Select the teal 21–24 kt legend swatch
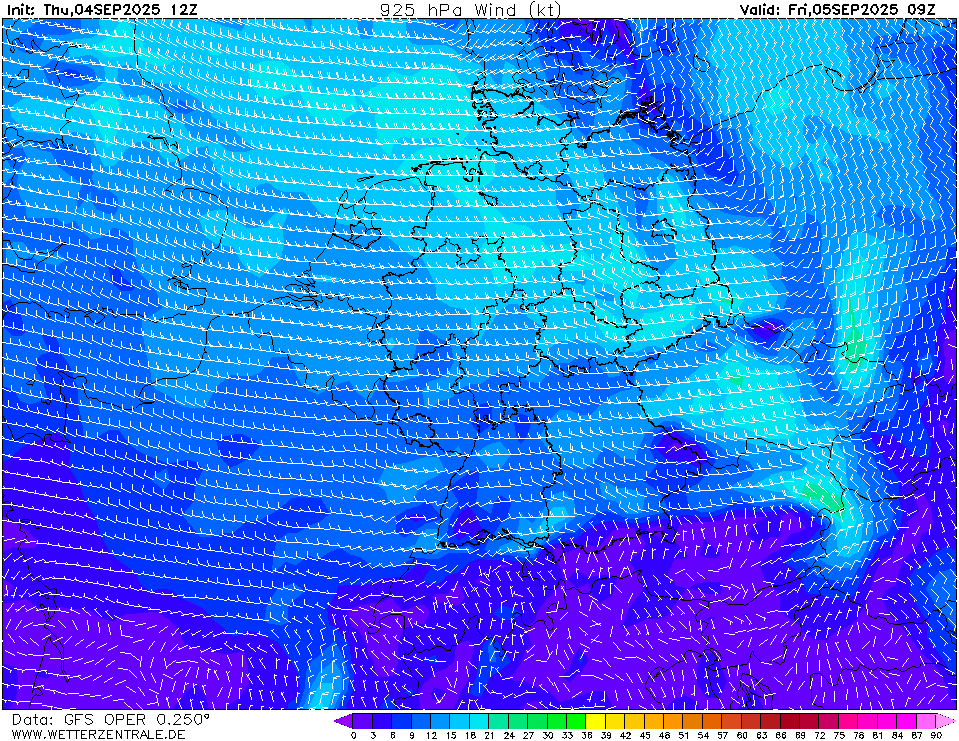 [x=498, y=721]
